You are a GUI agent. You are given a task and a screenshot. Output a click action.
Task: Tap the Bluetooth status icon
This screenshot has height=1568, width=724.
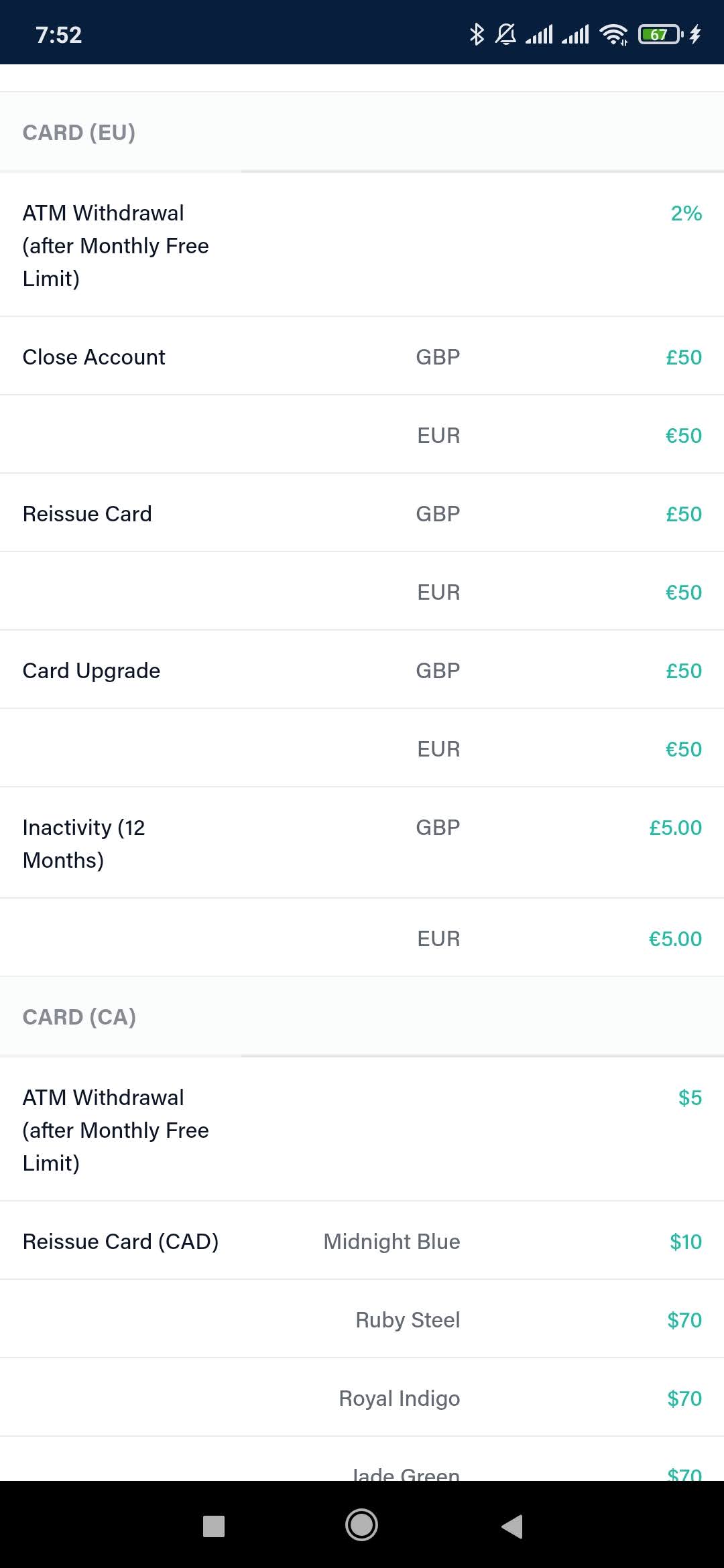pyautogui.click(x=477, y=34)
